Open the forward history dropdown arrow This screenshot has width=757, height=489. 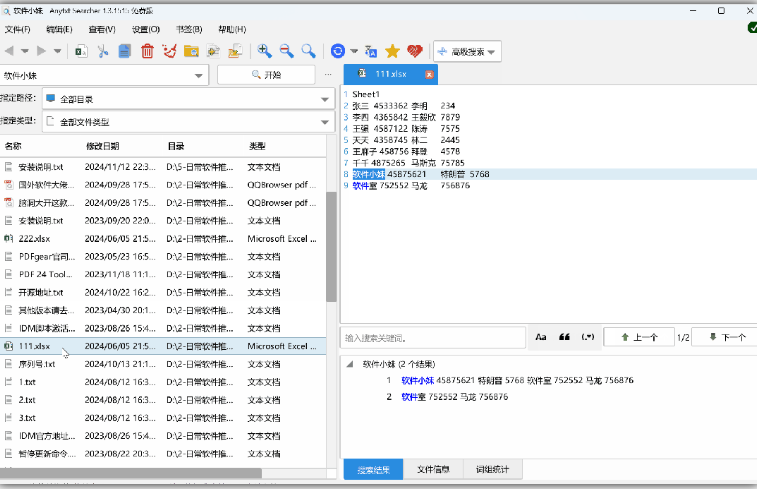click(57, 51)
